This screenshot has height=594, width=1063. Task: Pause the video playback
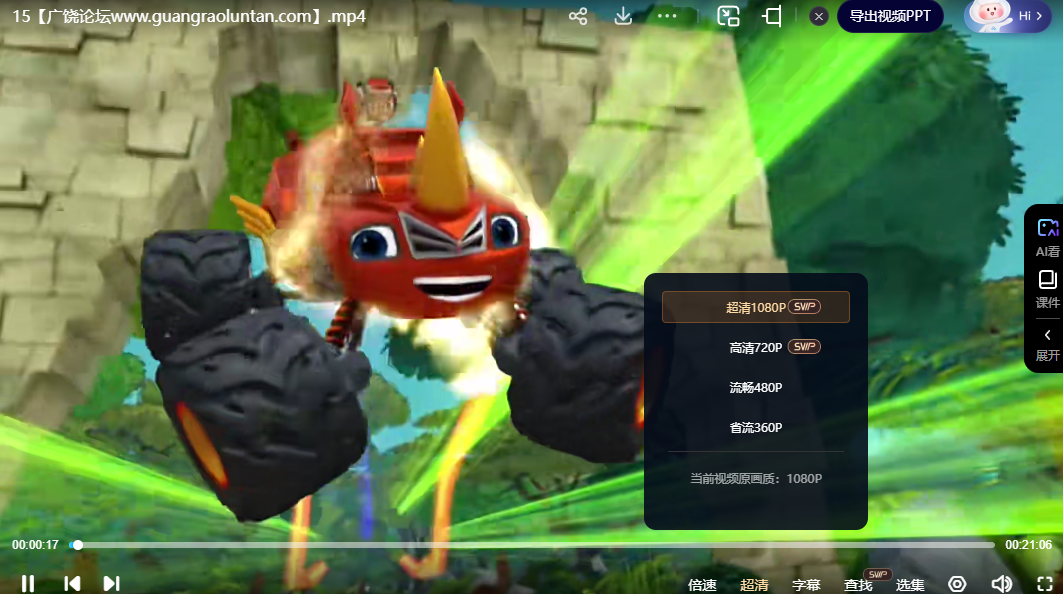28,583
